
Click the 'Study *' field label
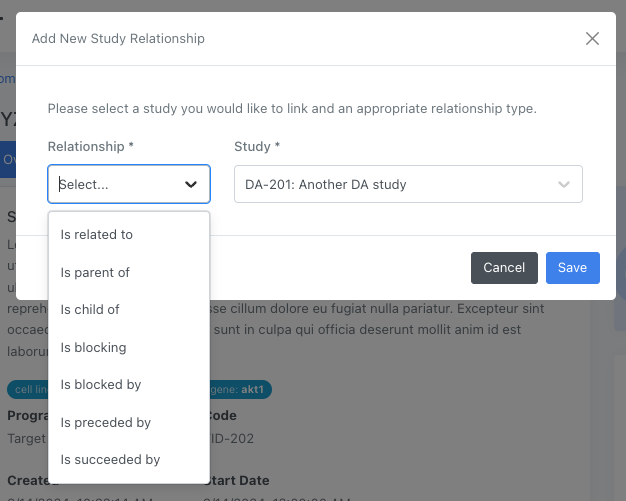click(x=257, y=146)
